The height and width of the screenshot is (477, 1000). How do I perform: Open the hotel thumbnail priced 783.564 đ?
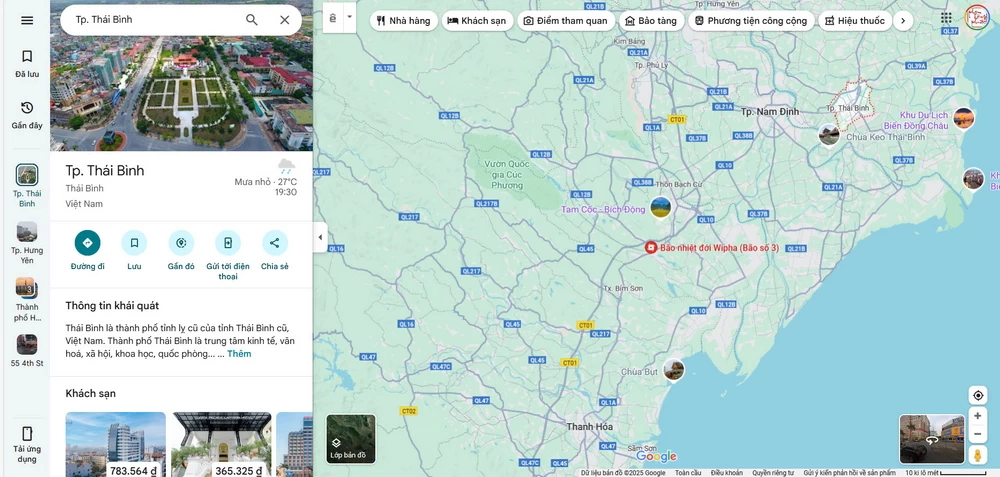coord(115,444)
